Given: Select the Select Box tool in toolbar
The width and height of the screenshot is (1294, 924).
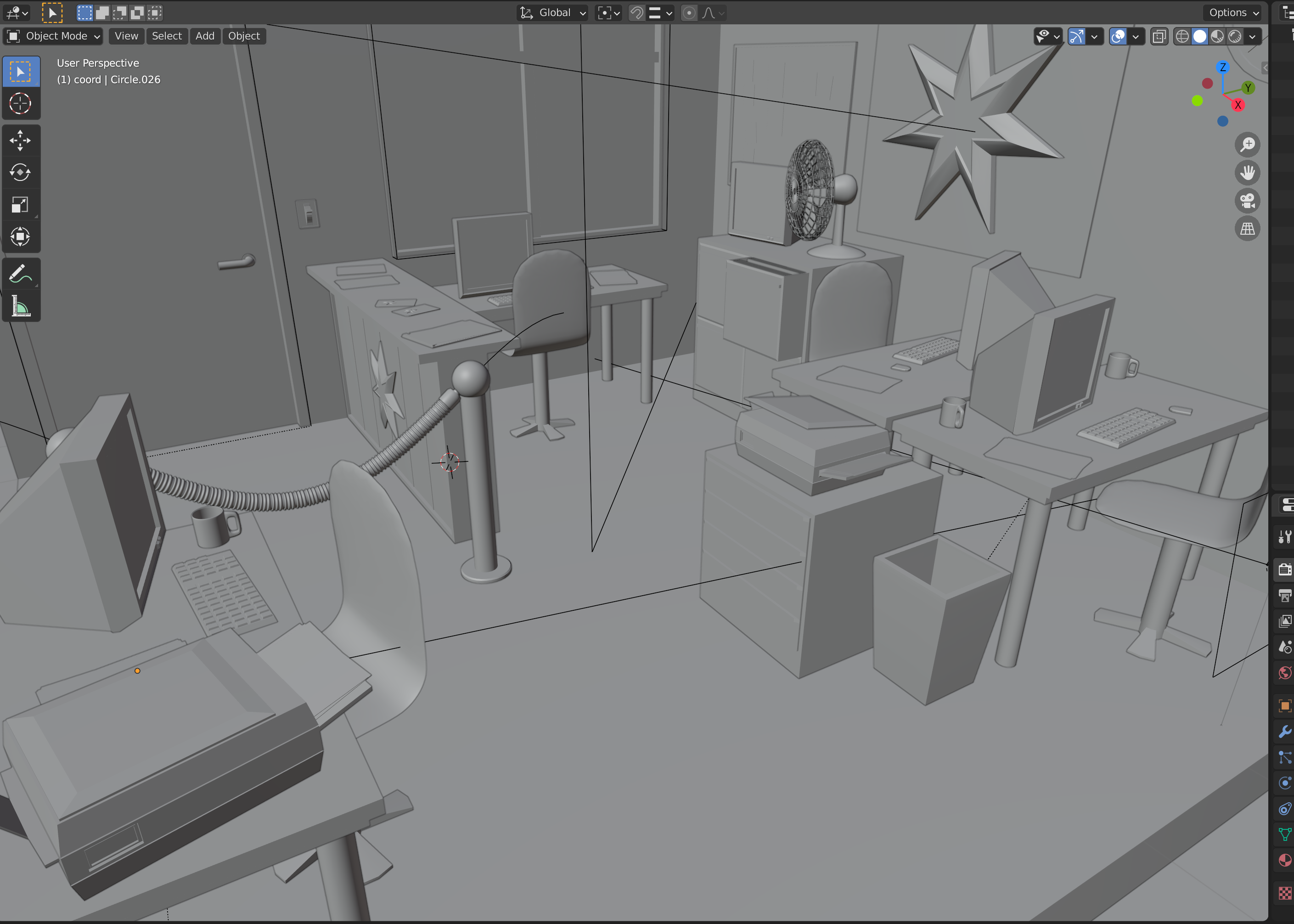Looking at the screenshot, I should tap(21, 72).
